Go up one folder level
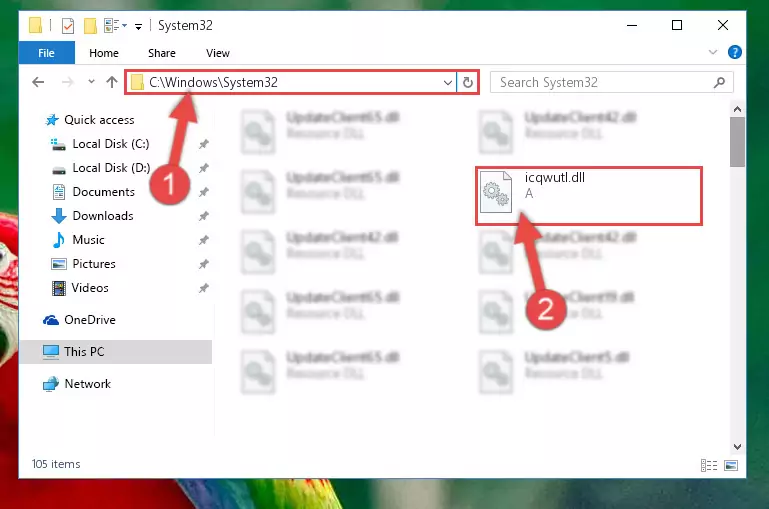769x509 pixels. (112, 82)
